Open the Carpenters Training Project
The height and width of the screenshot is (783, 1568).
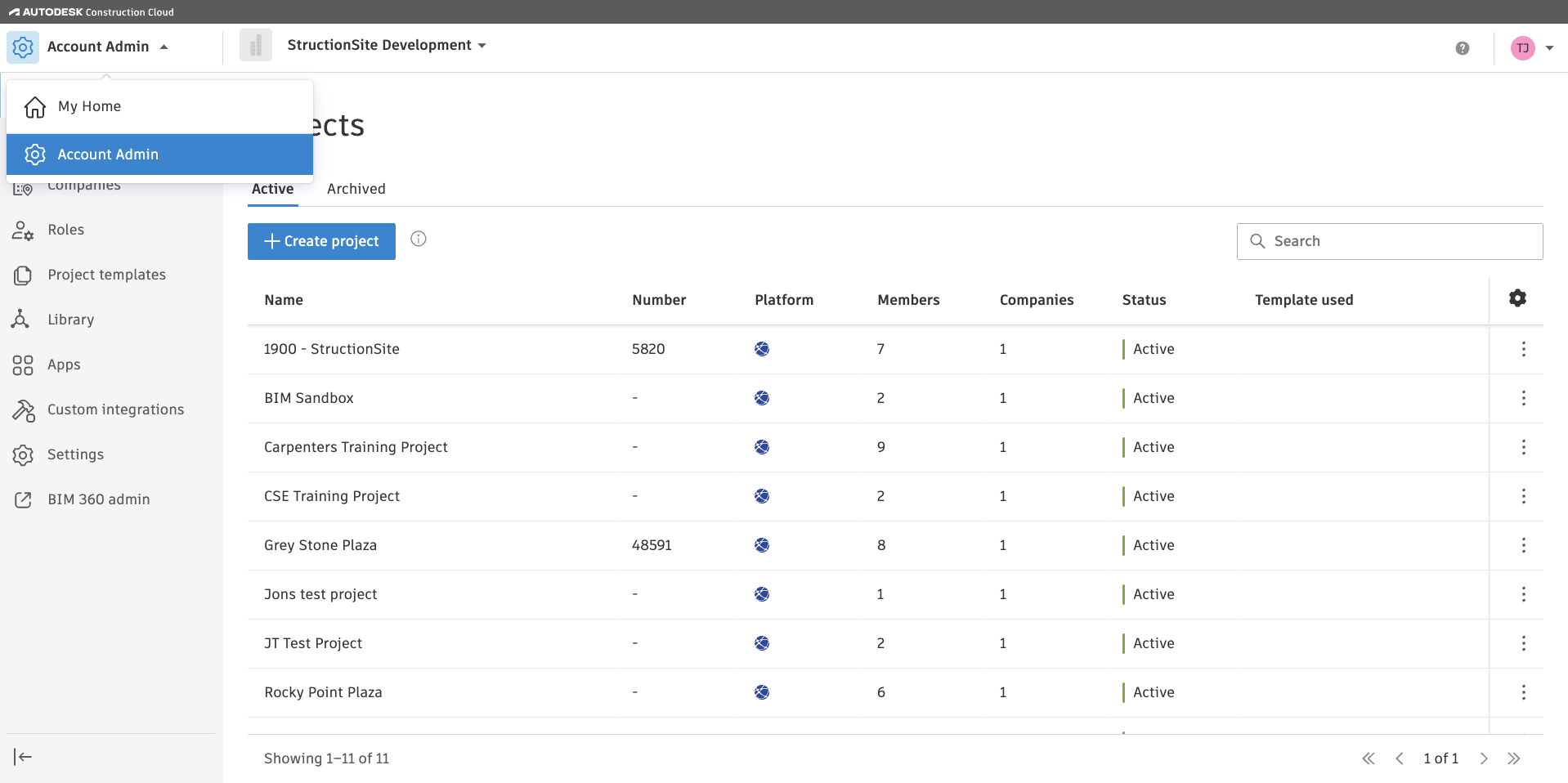pos(356,447)
